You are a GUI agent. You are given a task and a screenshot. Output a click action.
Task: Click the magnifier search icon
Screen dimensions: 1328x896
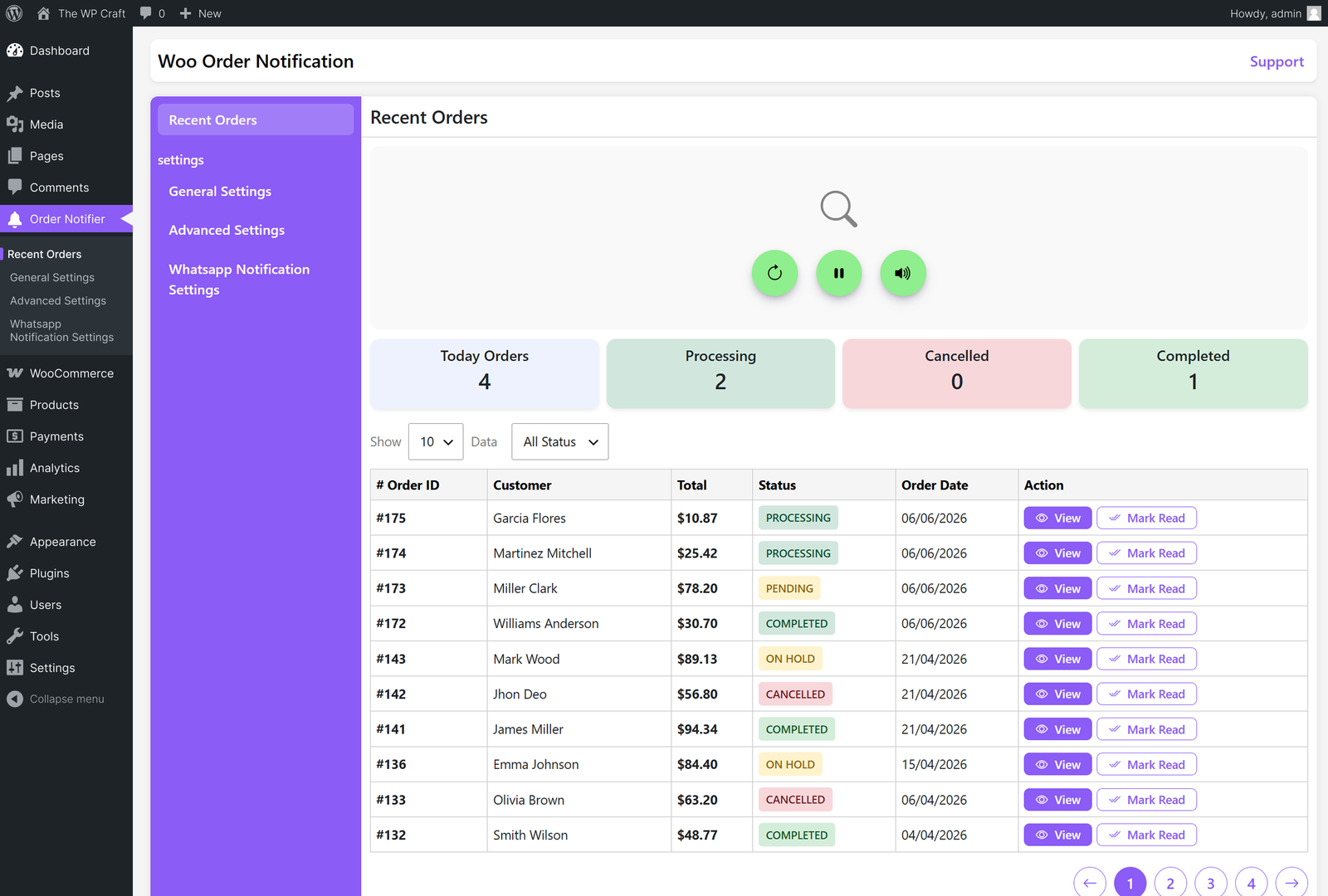click(838, 209)
